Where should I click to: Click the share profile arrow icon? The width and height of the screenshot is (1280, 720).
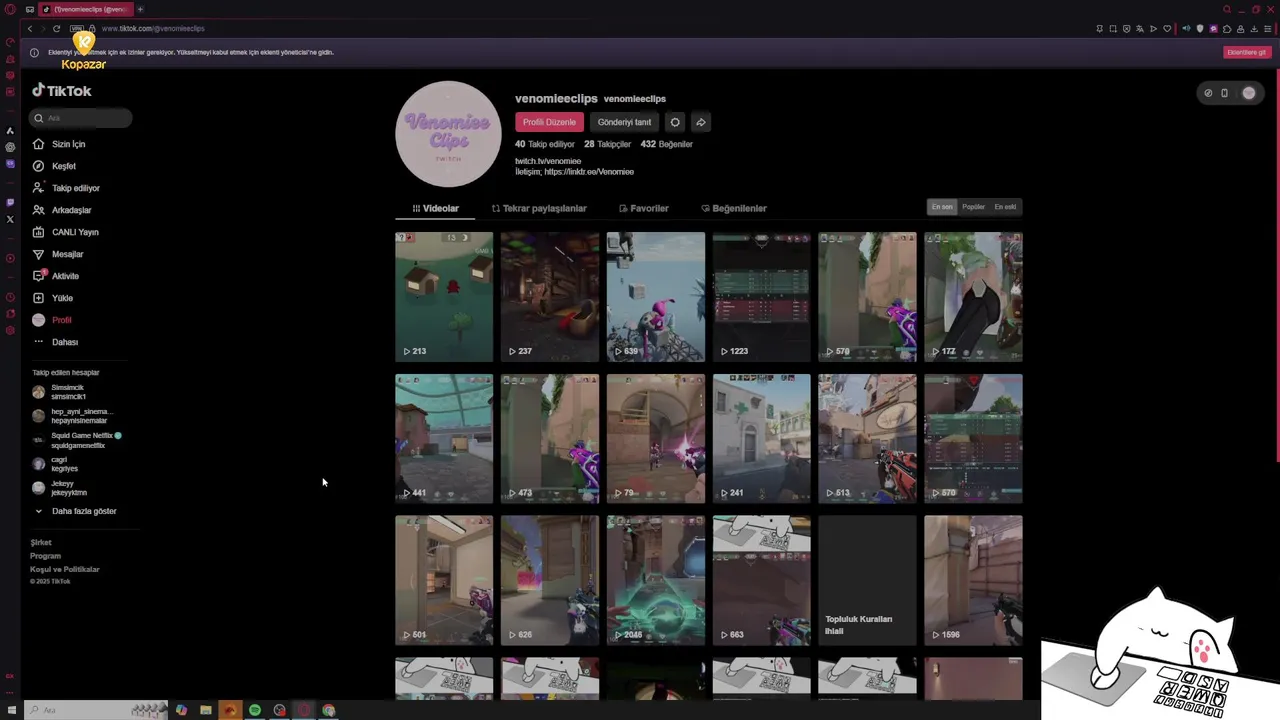click(701, 122)
